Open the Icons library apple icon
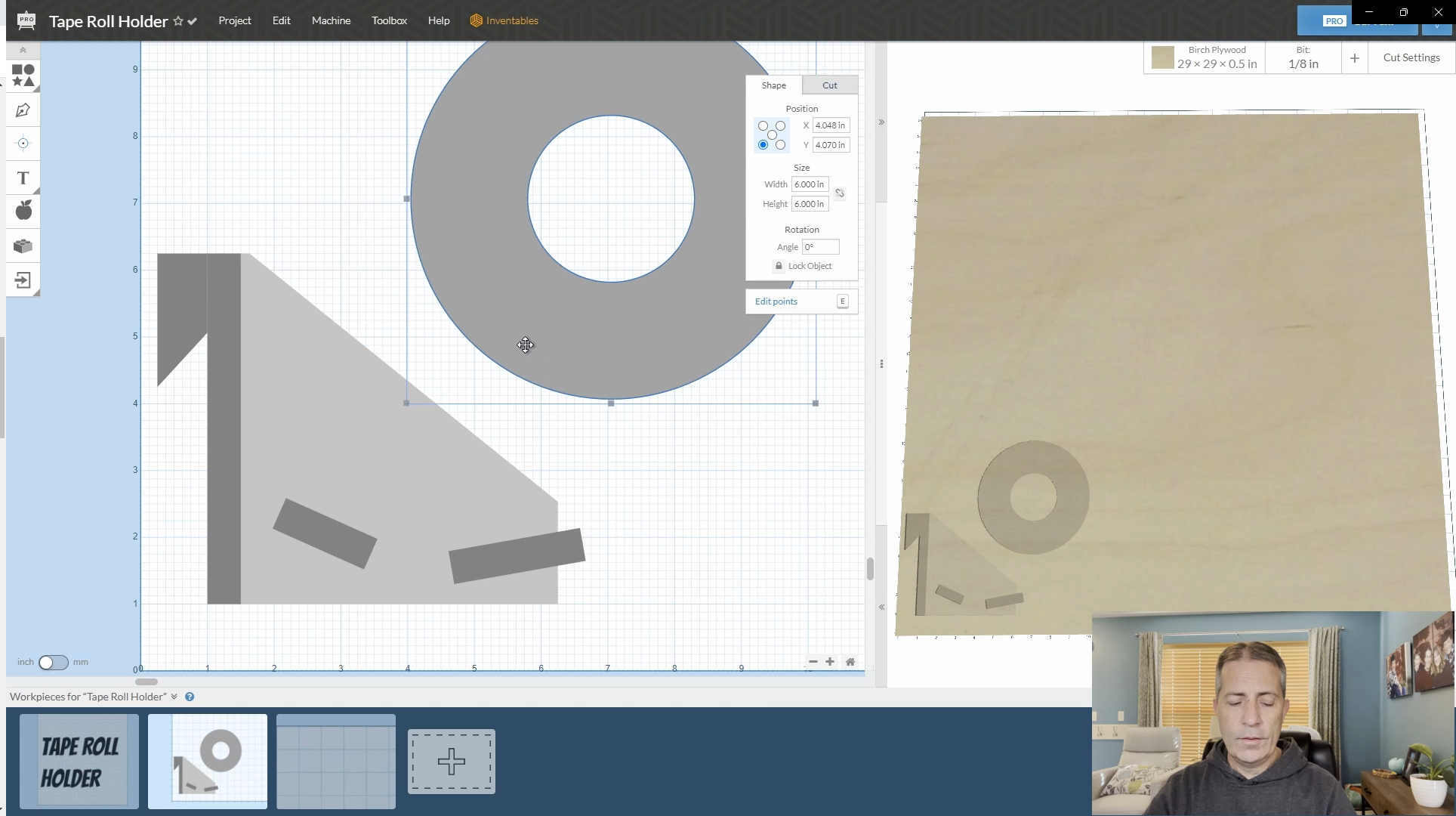 coord(23,211)
